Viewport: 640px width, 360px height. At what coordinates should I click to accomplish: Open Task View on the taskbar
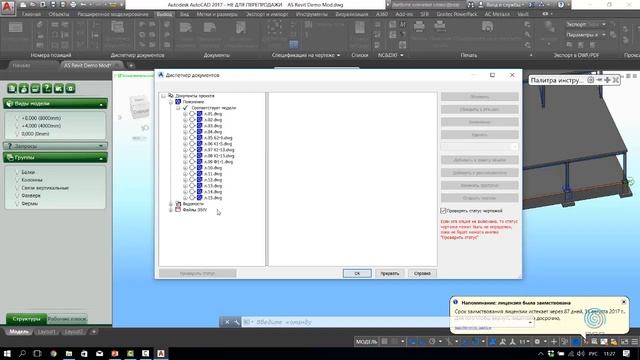pyautogui.click(x=37, y=353)
